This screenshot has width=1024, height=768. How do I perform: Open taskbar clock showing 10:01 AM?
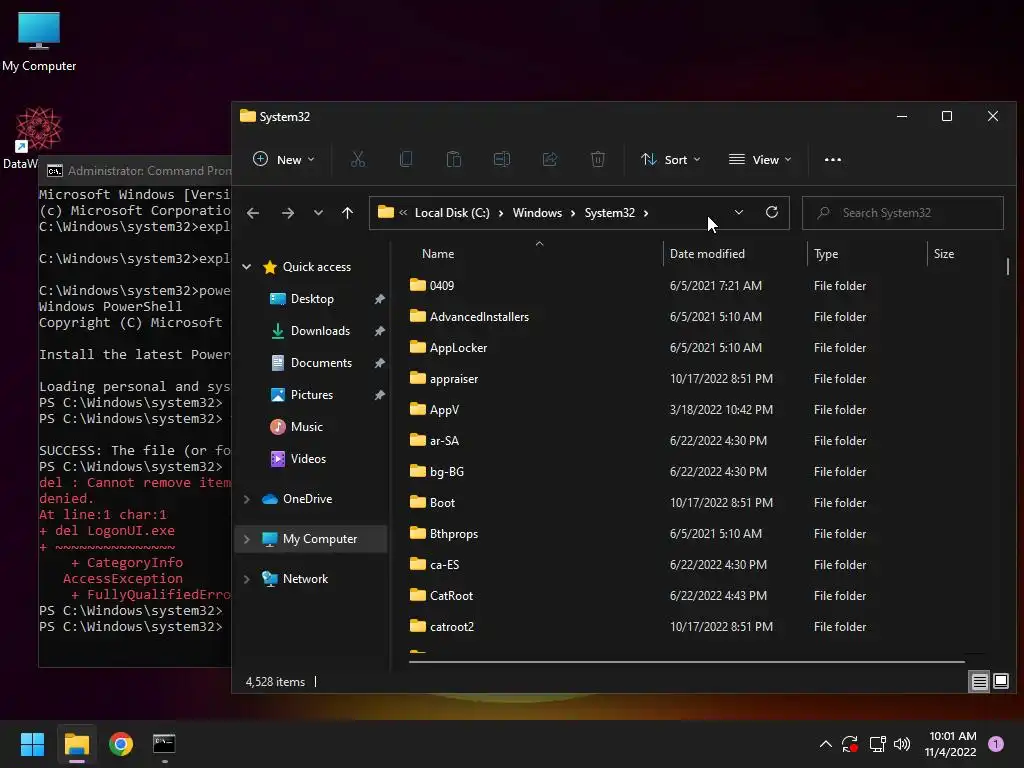point(952,744)
